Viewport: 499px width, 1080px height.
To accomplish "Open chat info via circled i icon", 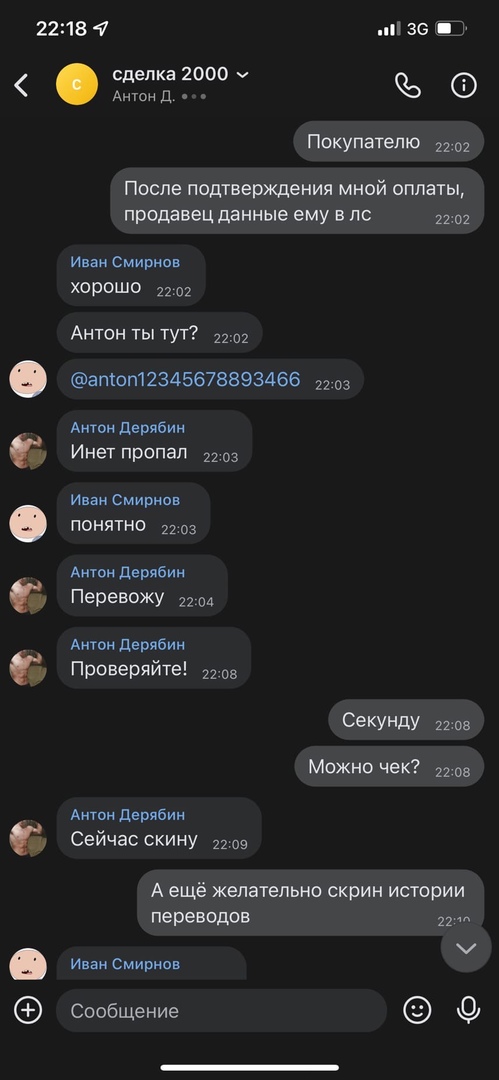I will tap(464, 85).
